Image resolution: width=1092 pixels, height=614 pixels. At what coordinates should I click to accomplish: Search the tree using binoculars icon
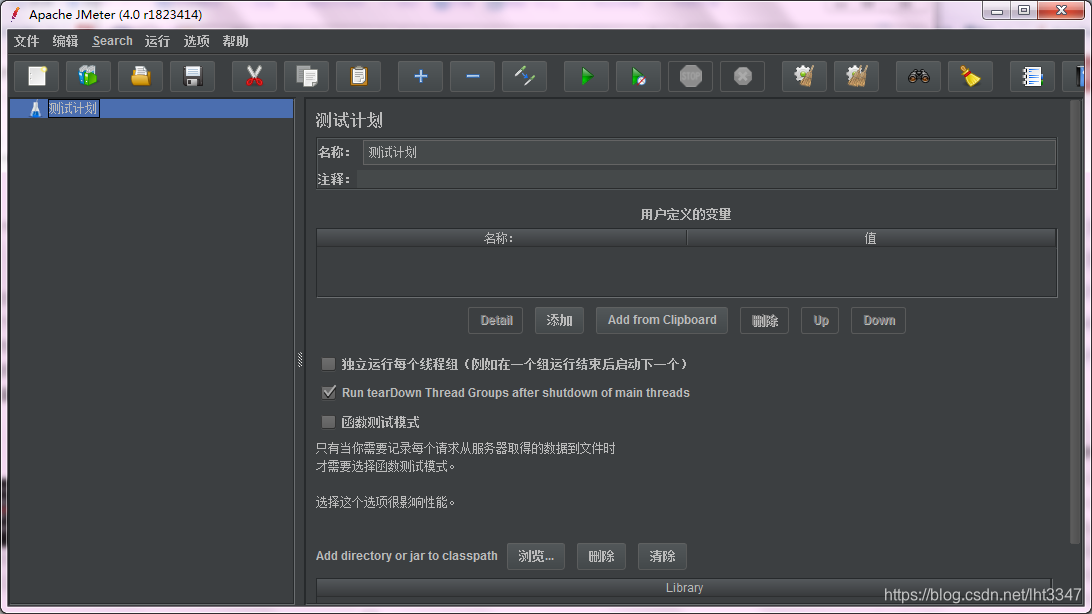click(x=919, y=76)
